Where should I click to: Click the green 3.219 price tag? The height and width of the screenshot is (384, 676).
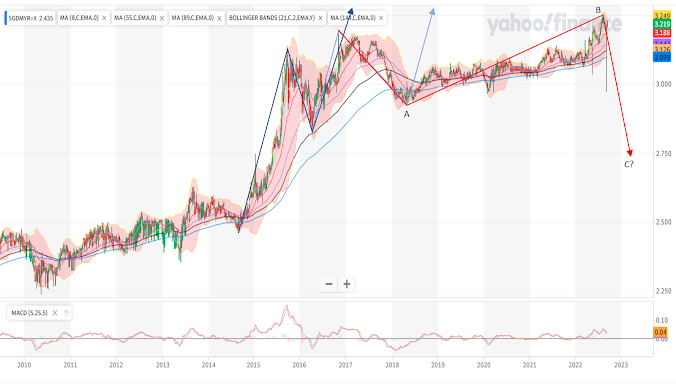point(662,24)
